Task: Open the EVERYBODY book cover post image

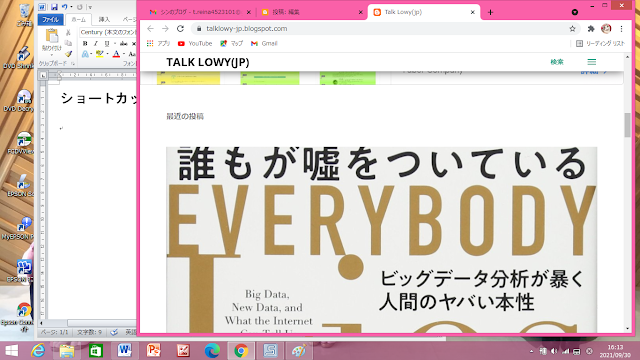Action: (x=381, y=240)
